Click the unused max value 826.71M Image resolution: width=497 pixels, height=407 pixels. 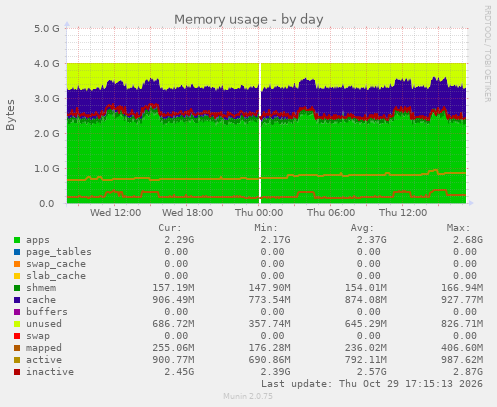pos(462,324)
